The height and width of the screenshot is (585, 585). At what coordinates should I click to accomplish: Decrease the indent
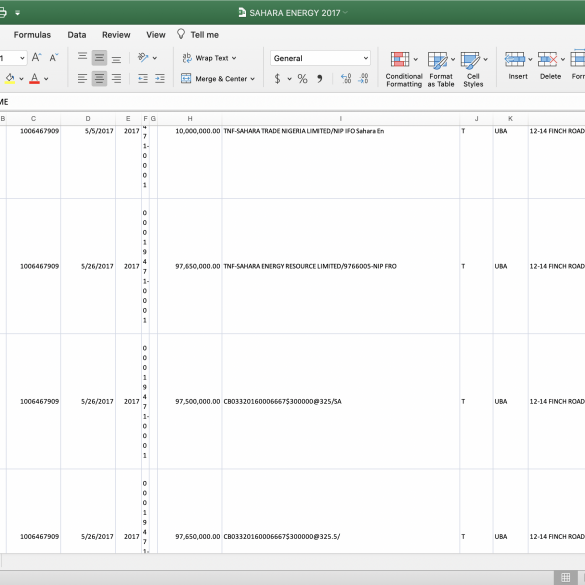[x=143, y=78]
